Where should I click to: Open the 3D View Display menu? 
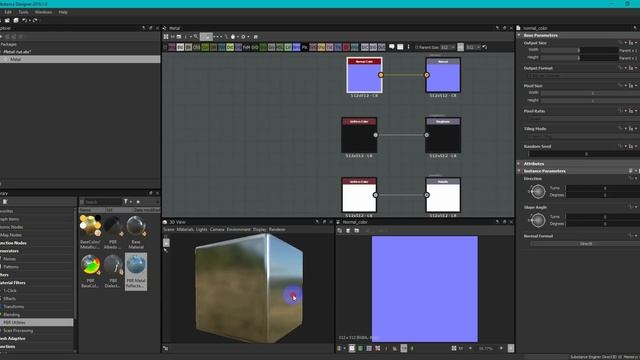tap(259, 229)
